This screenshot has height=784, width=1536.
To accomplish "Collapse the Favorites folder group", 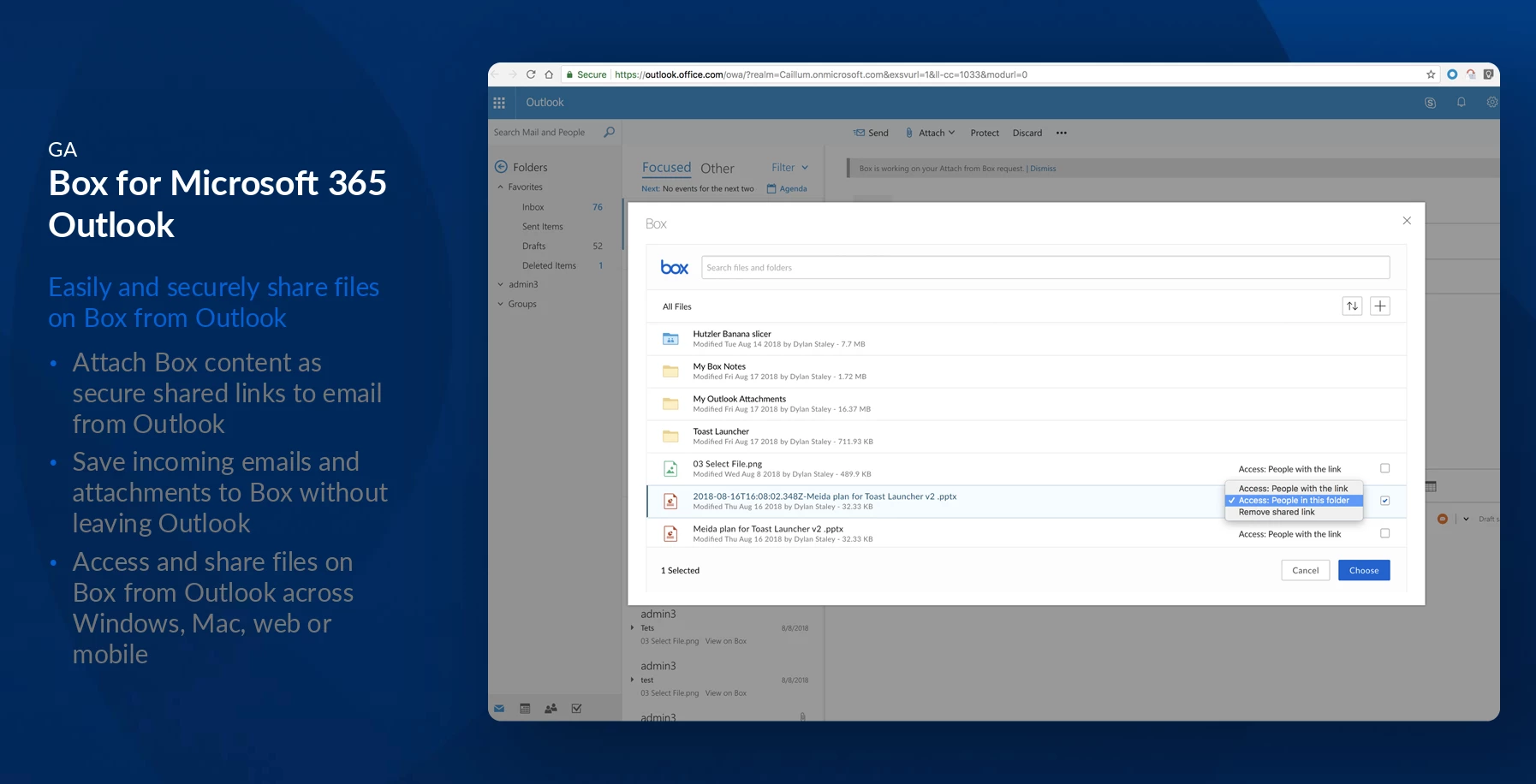I will 501,187.
